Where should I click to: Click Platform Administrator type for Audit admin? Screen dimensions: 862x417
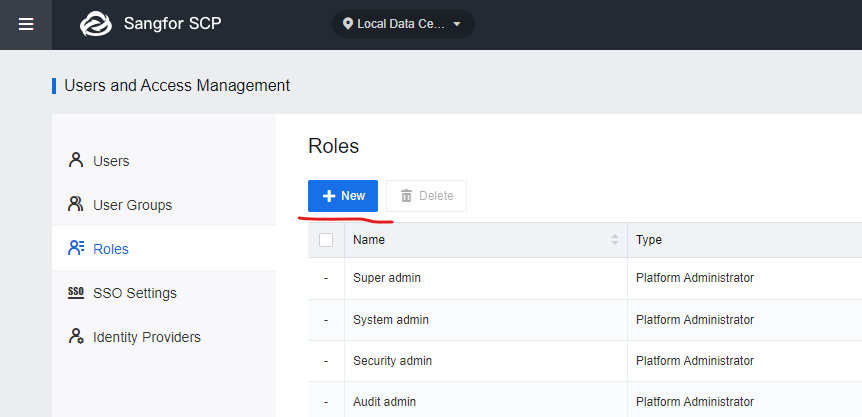(x=695, y=402)
